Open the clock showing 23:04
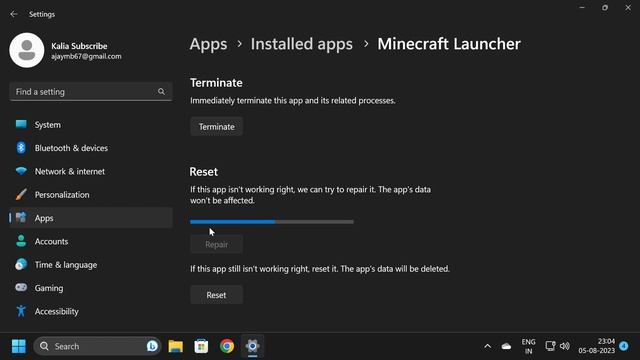Screen dimensions: 640x360 596,346
